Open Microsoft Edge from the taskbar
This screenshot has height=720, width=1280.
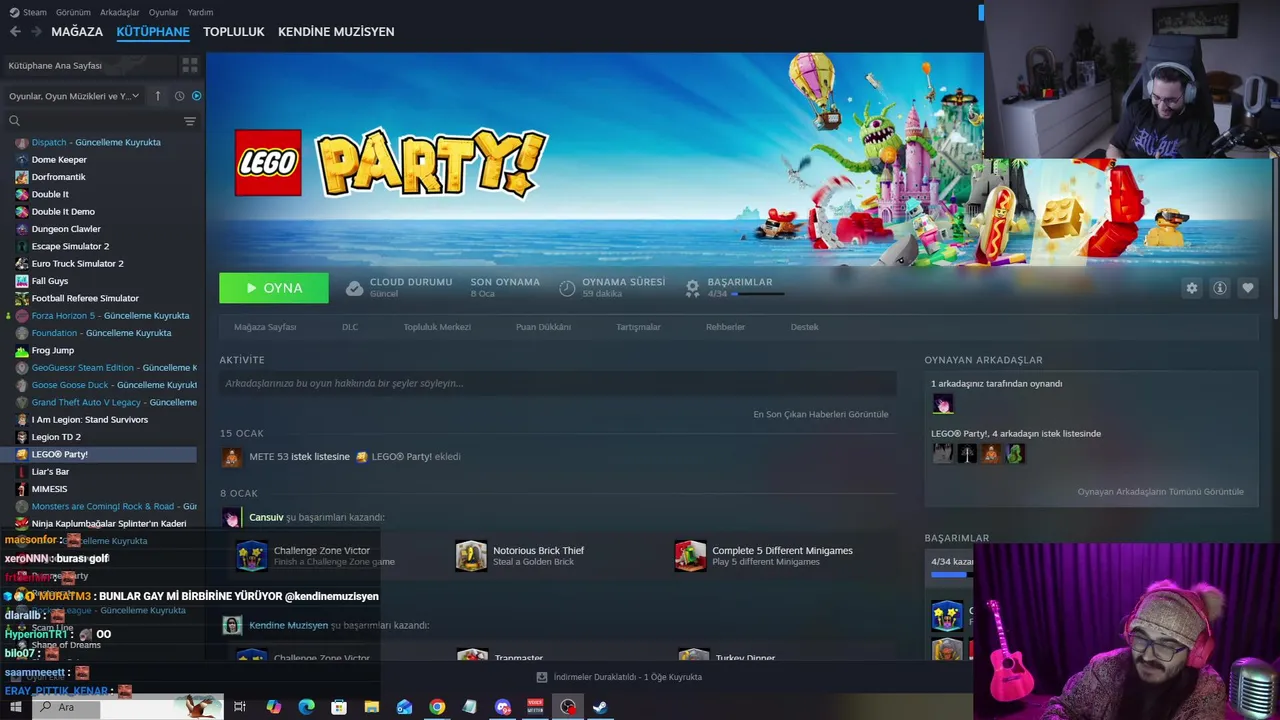pyautogui.click(x=306, y=707)
